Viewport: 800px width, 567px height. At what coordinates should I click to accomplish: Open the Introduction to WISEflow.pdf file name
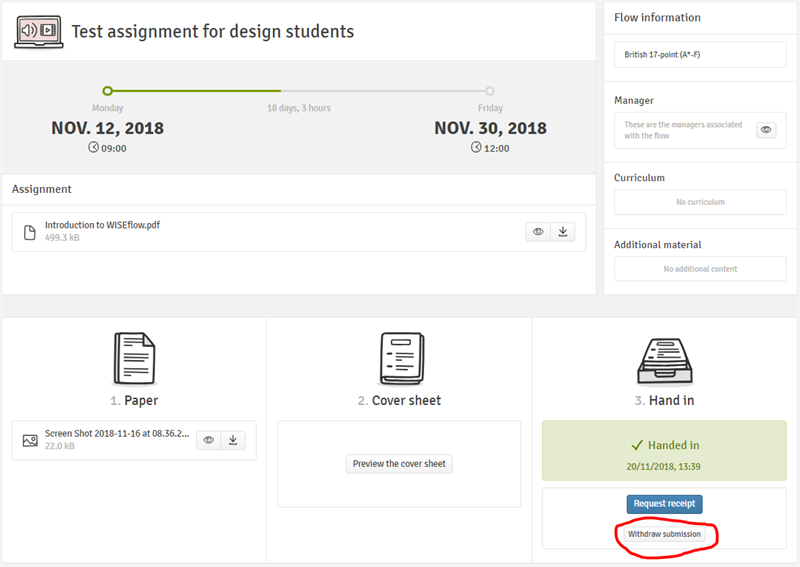(x=102, y=225)
